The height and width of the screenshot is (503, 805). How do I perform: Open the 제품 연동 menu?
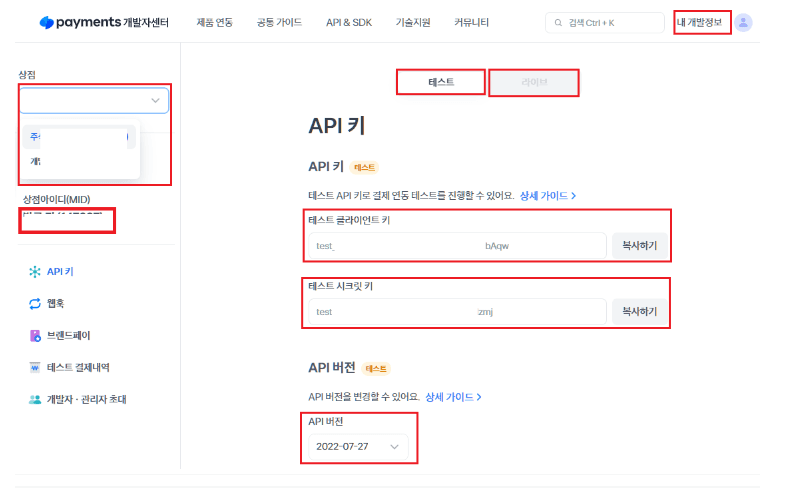click(214, 22)
